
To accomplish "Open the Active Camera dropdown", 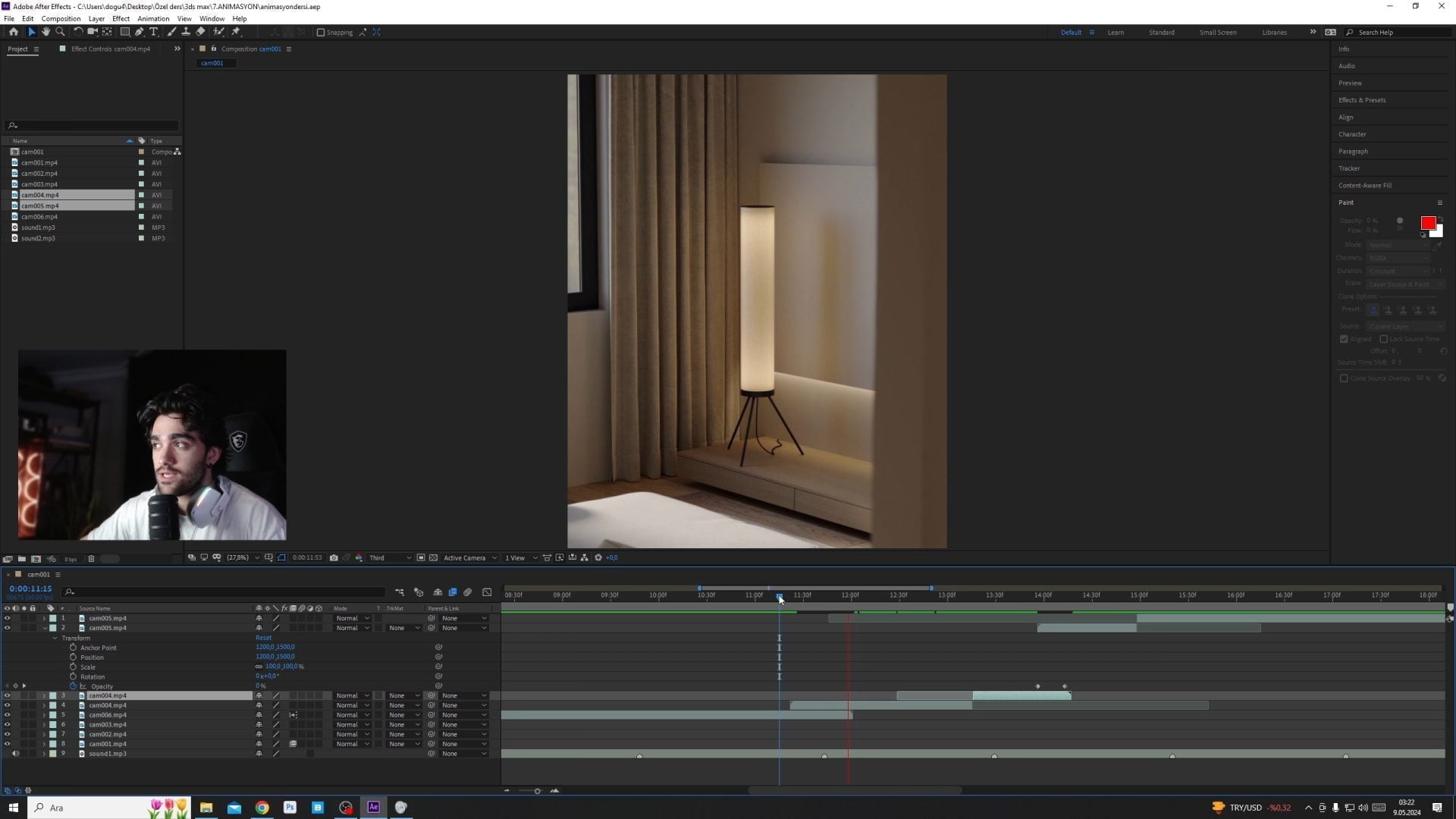I will tap(469, 557).
